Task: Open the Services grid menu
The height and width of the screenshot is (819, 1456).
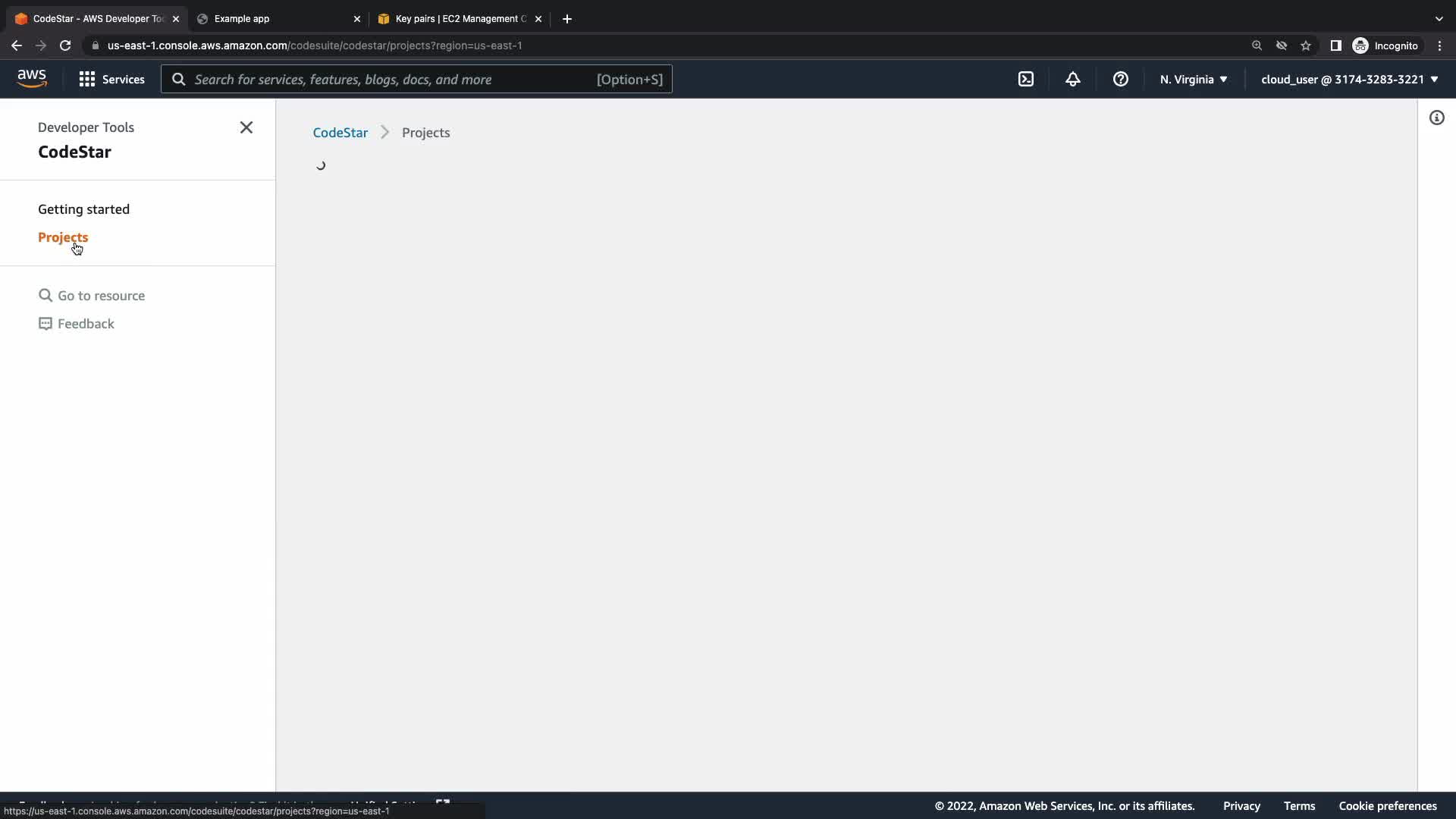Action: point(111,79)
